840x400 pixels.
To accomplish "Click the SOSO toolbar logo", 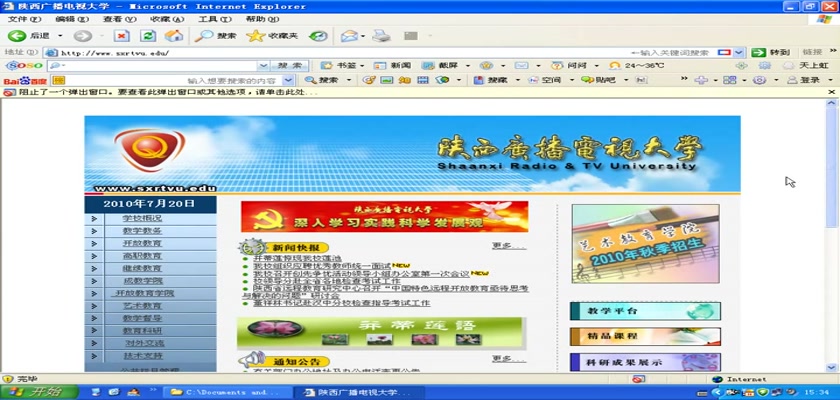I will (24, 65).
